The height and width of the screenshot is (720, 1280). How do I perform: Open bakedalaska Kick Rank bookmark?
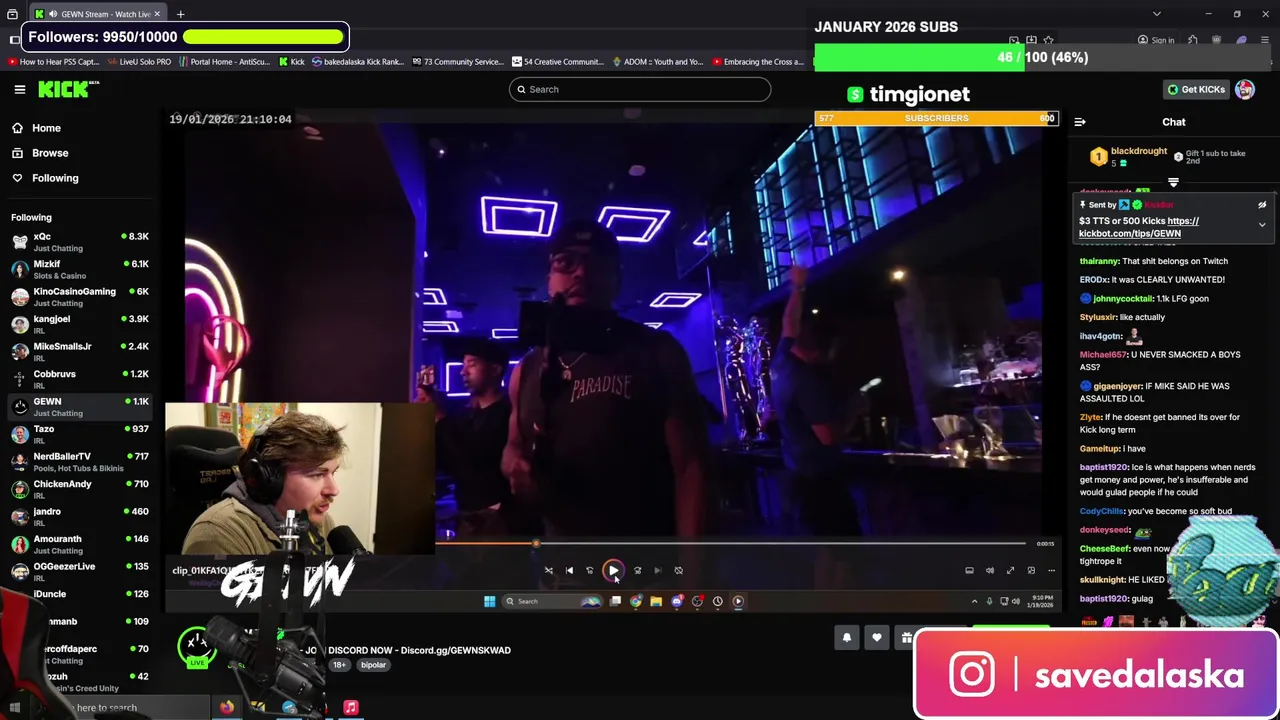[x=357, y=62]
